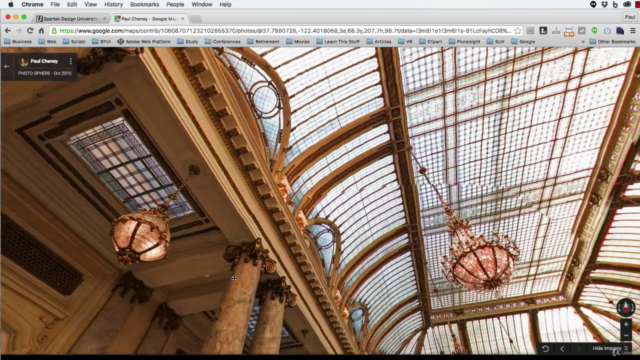Go back using the photo sphere back arrow
This screenshot has width=640, height=360.
(x=7, y=66)
